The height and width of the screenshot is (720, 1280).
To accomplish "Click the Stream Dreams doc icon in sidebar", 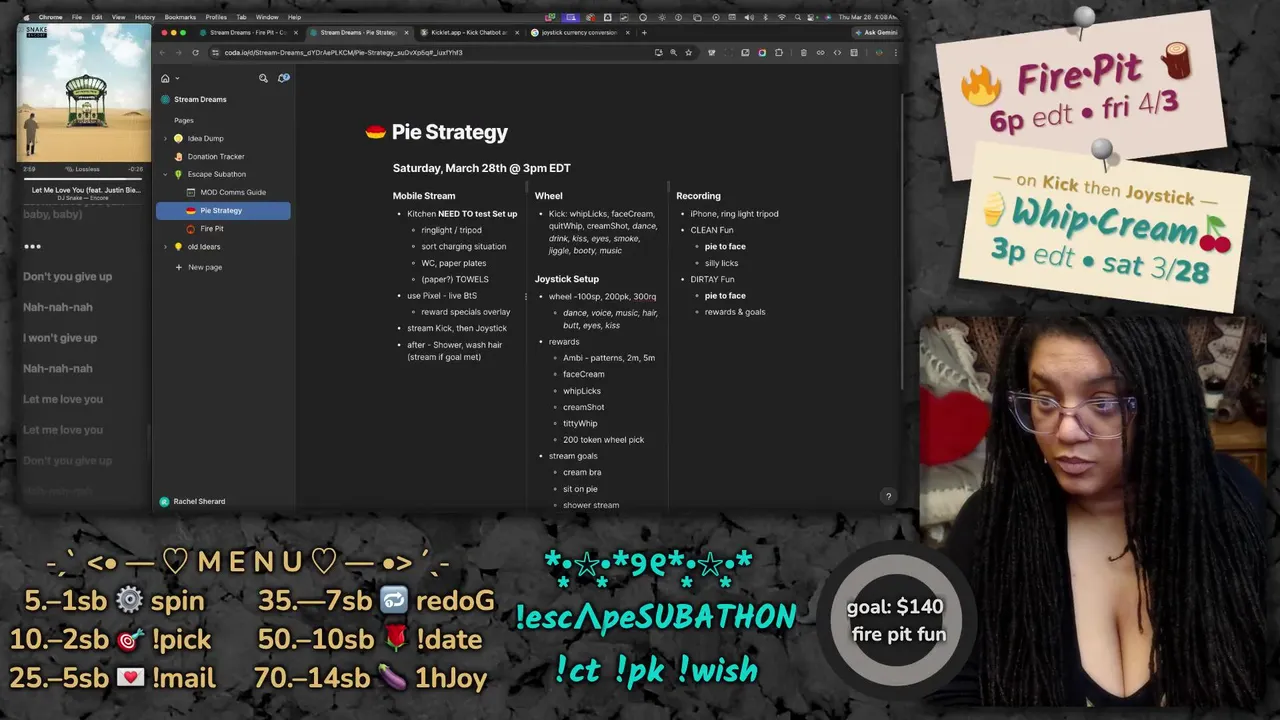I will (165, 99).
